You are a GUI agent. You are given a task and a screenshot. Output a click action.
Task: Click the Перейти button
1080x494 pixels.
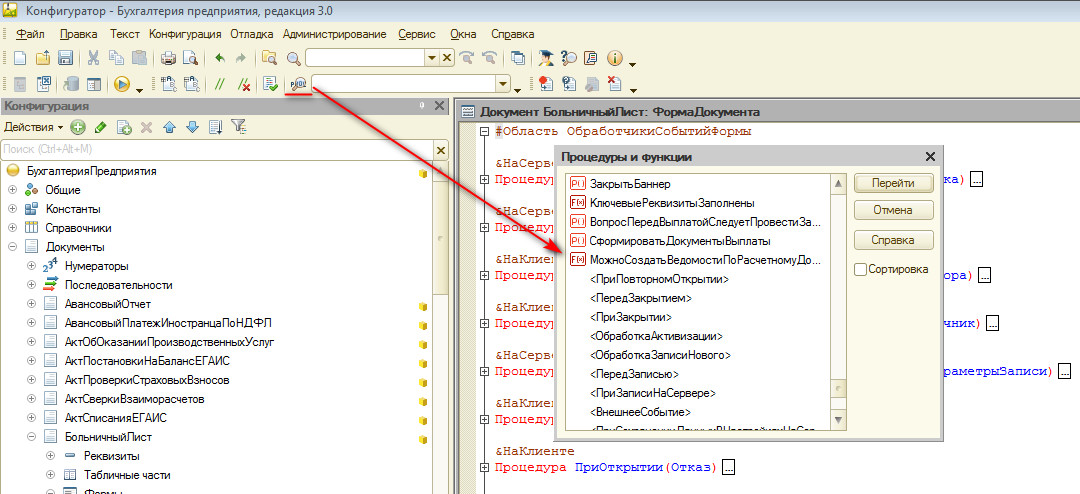[x=893, y=183]
